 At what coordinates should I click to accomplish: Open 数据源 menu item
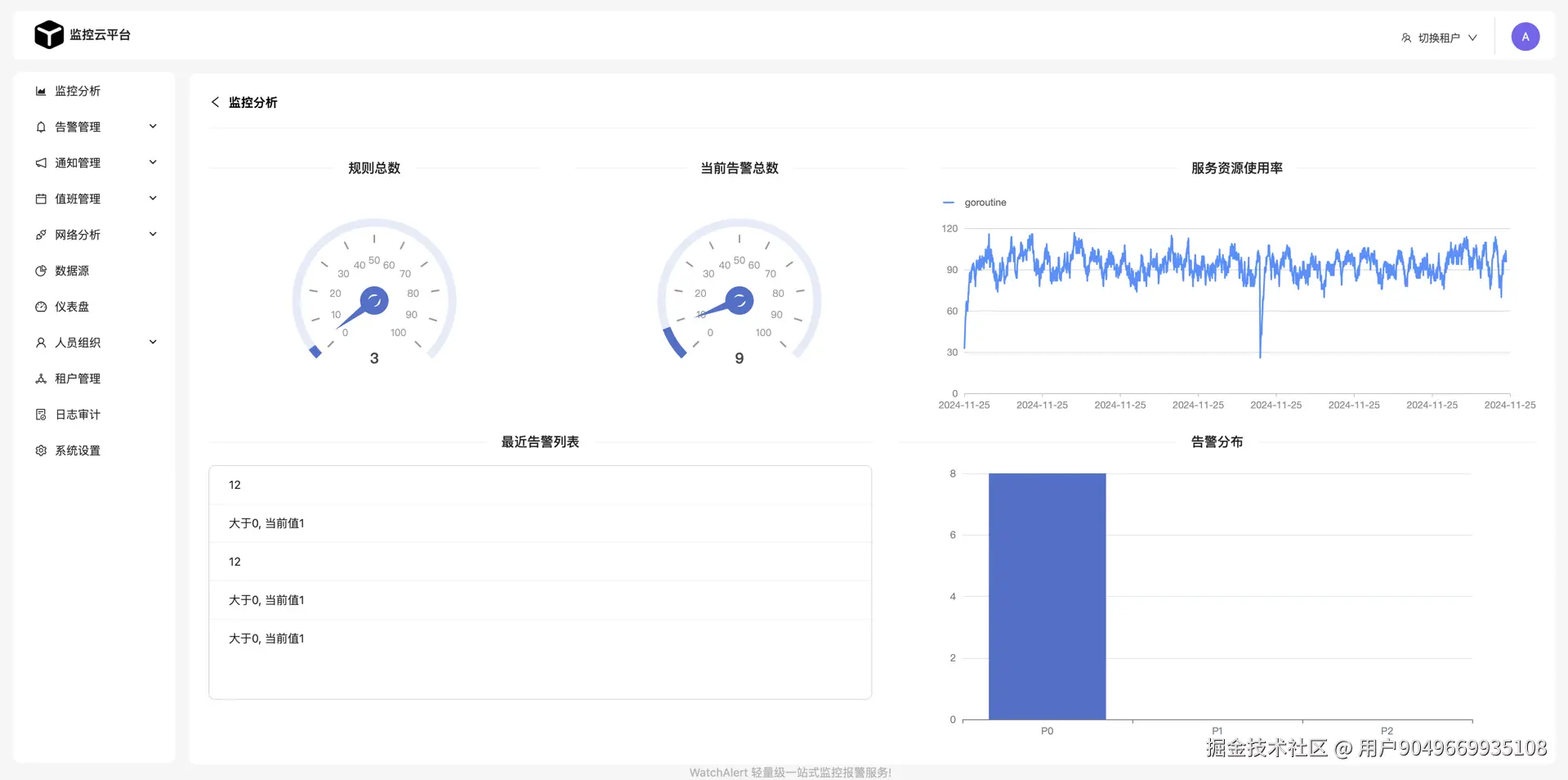coord(94,271)
